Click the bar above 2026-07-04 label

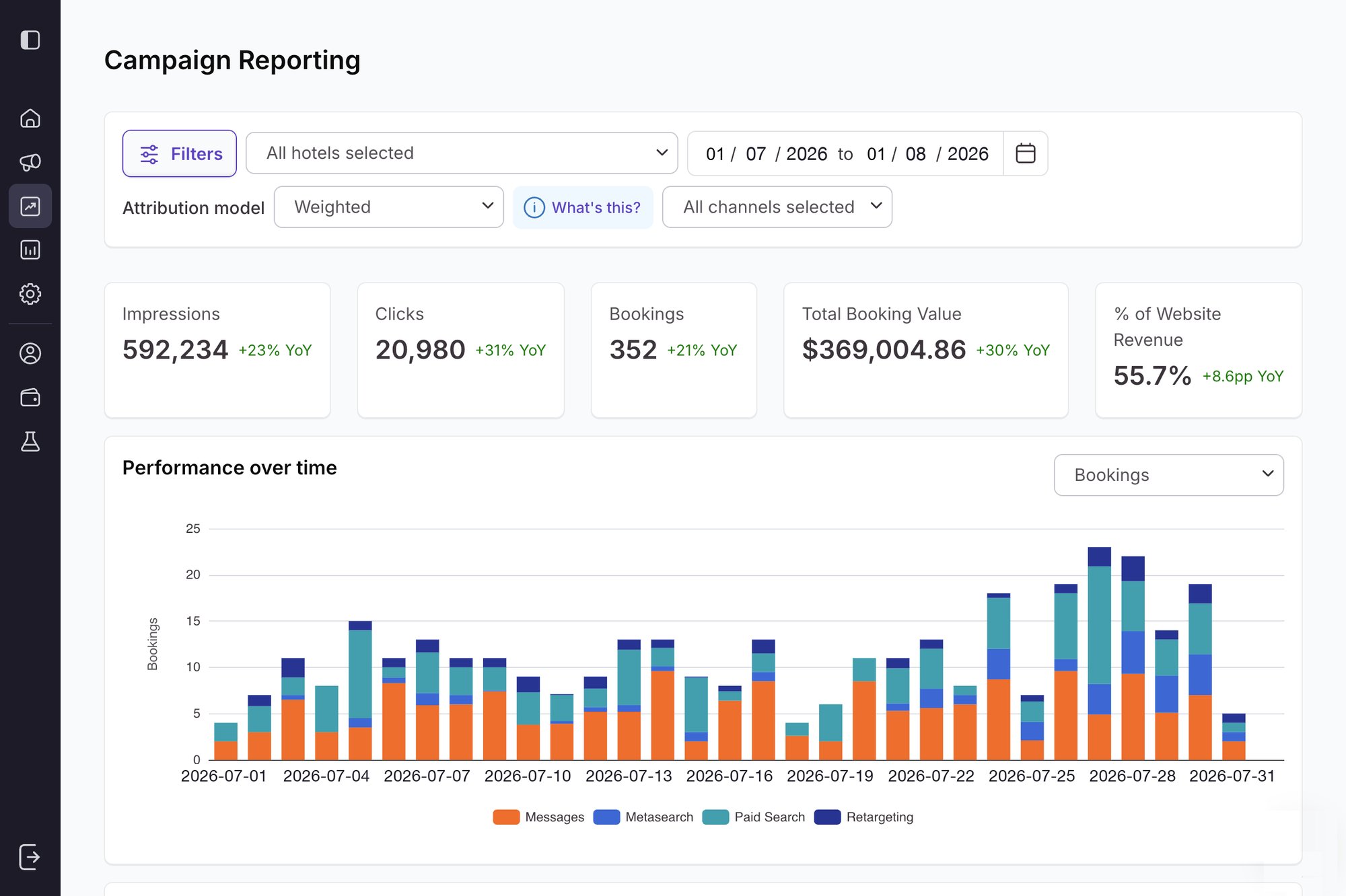pyautogui.click(x=326, y=723)
